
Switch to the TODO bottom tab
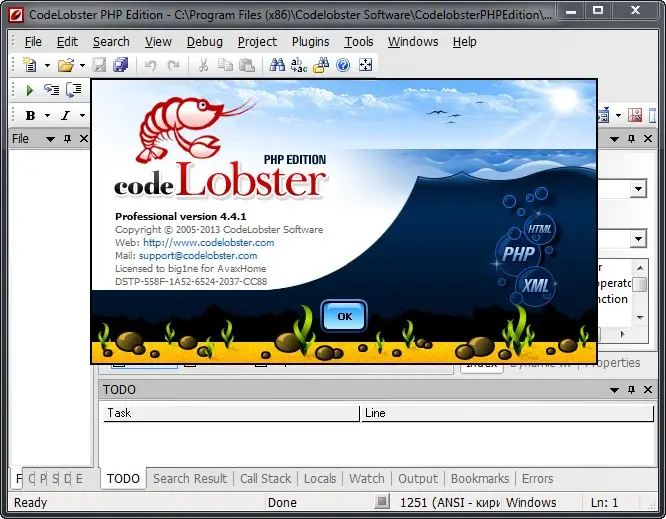[123, 479]
